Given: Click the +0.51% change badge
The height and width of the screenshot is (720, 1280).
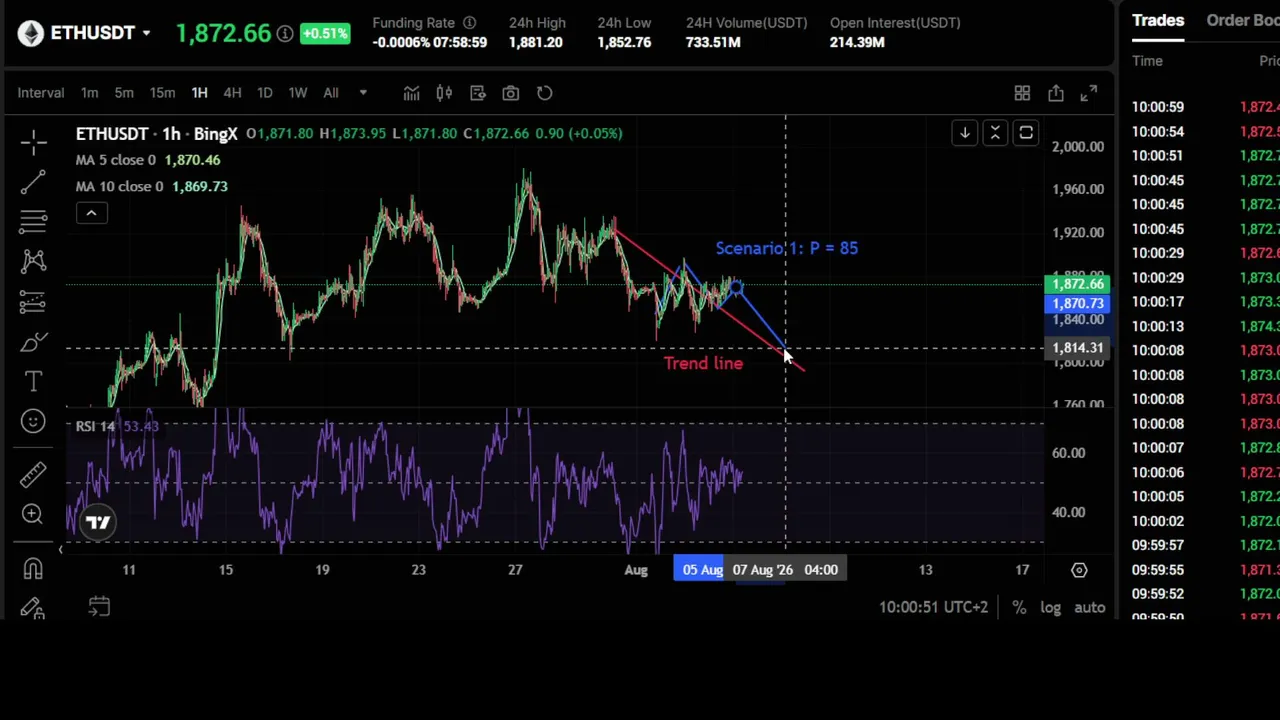Looking at the screenshot, I should [325, 34].
